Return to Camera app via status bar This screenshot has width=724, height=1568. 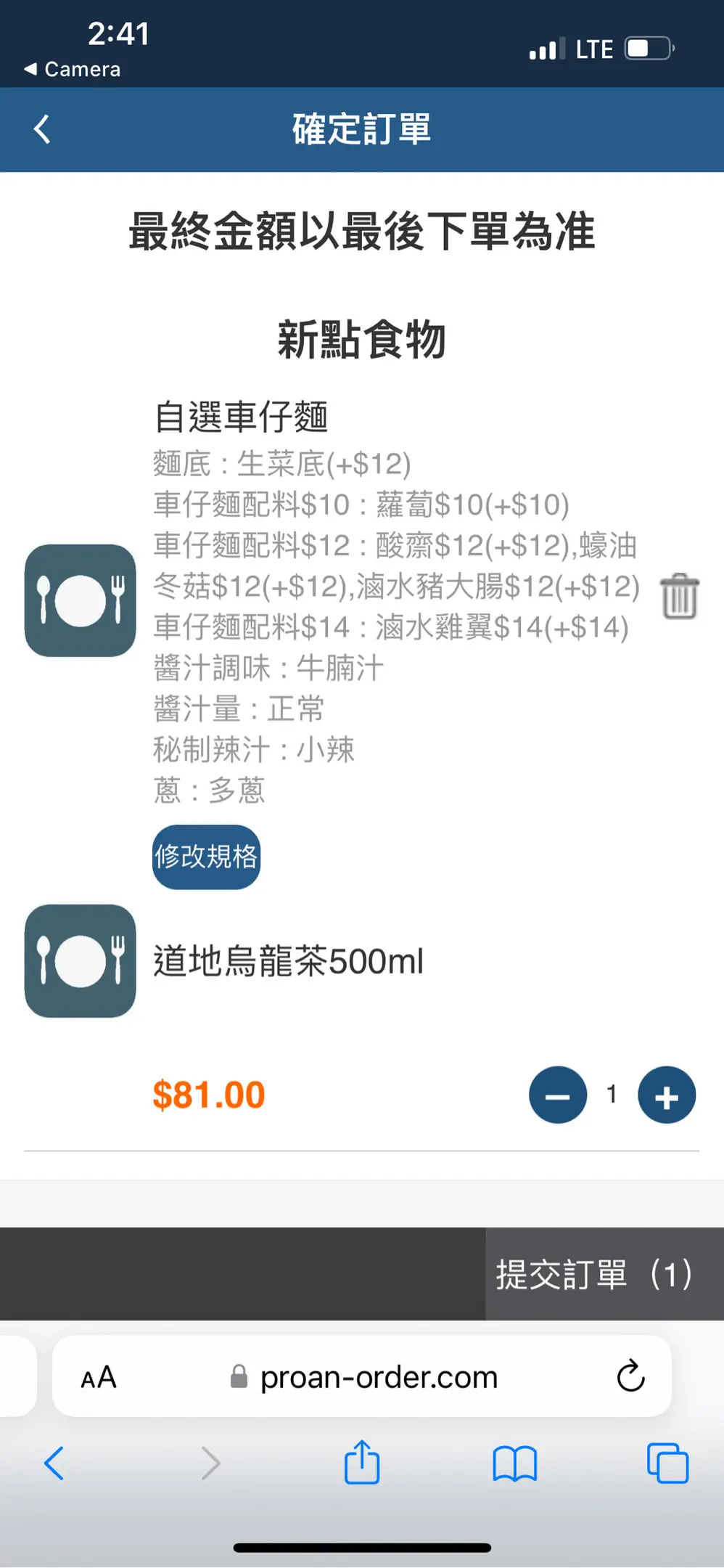[x=73, y=70]
